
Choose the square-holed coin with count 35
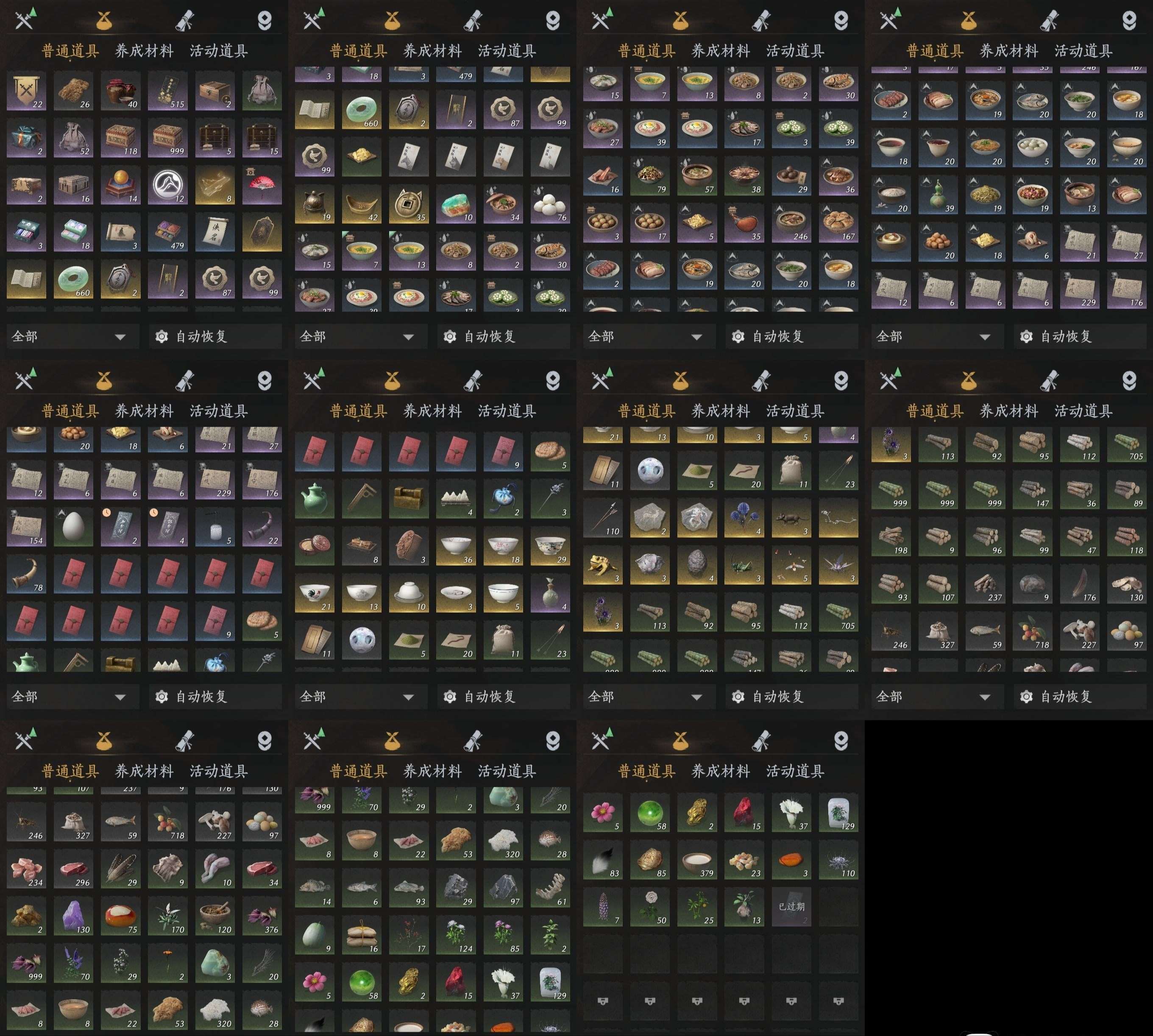(409, 204)
